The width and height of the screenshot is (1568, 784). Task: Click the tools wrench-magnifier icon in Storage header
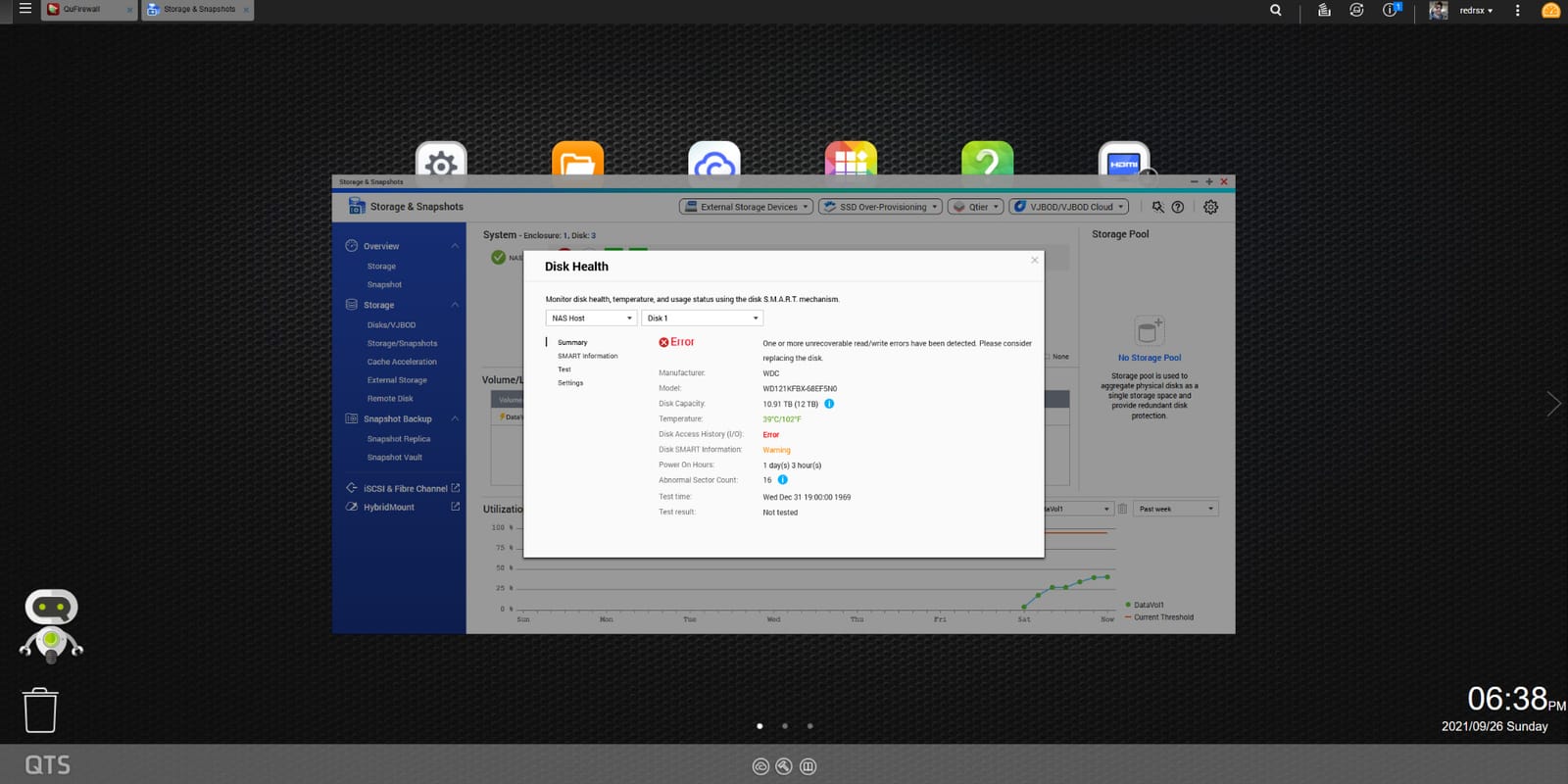tap(1158, 207)
